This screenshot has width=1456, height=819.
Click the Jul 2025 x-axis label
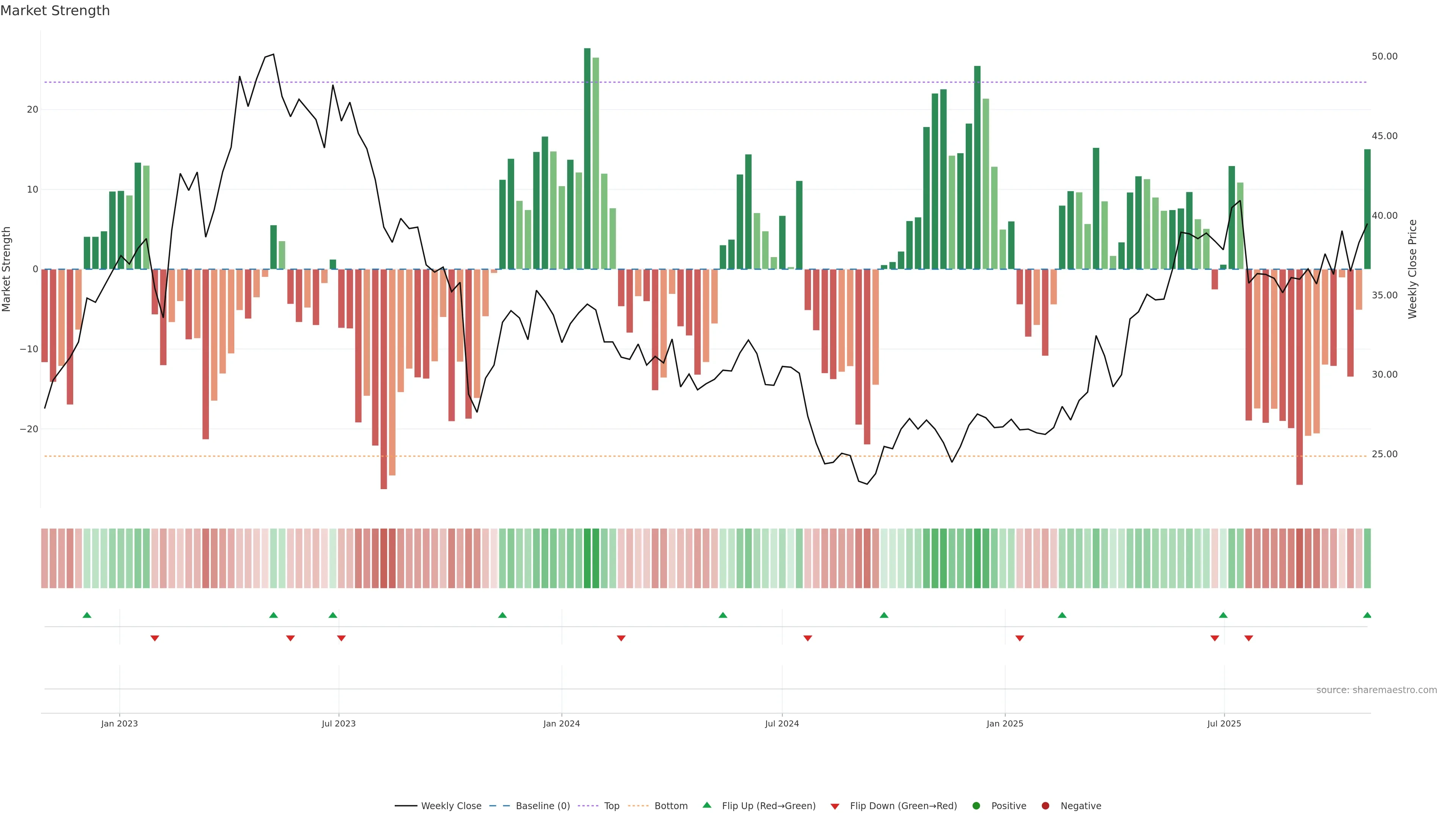tap(1224, 723)
